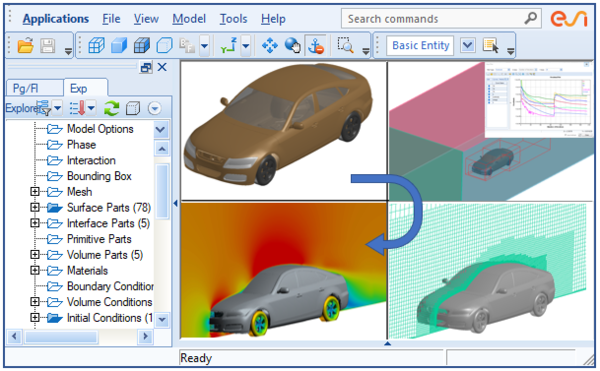Click the convergence plot thumbnail
This screenshot has height=371, width=600.
click(x=539, y=99)
